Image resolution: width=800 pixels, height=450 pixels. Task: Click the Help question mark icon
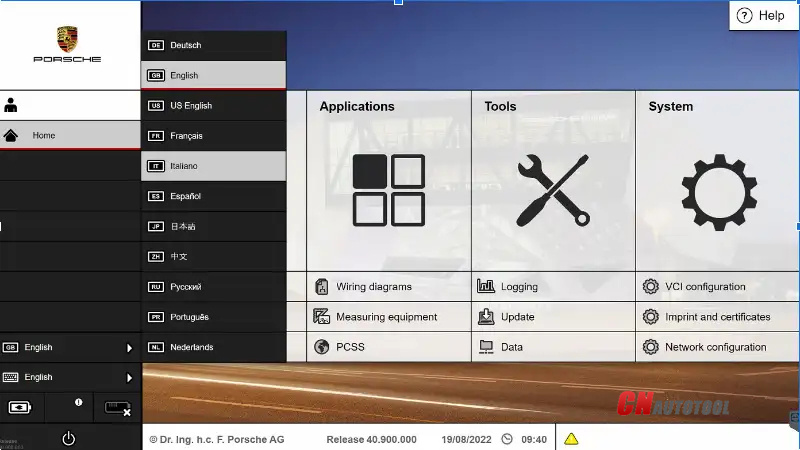click(x=744, y=16)
